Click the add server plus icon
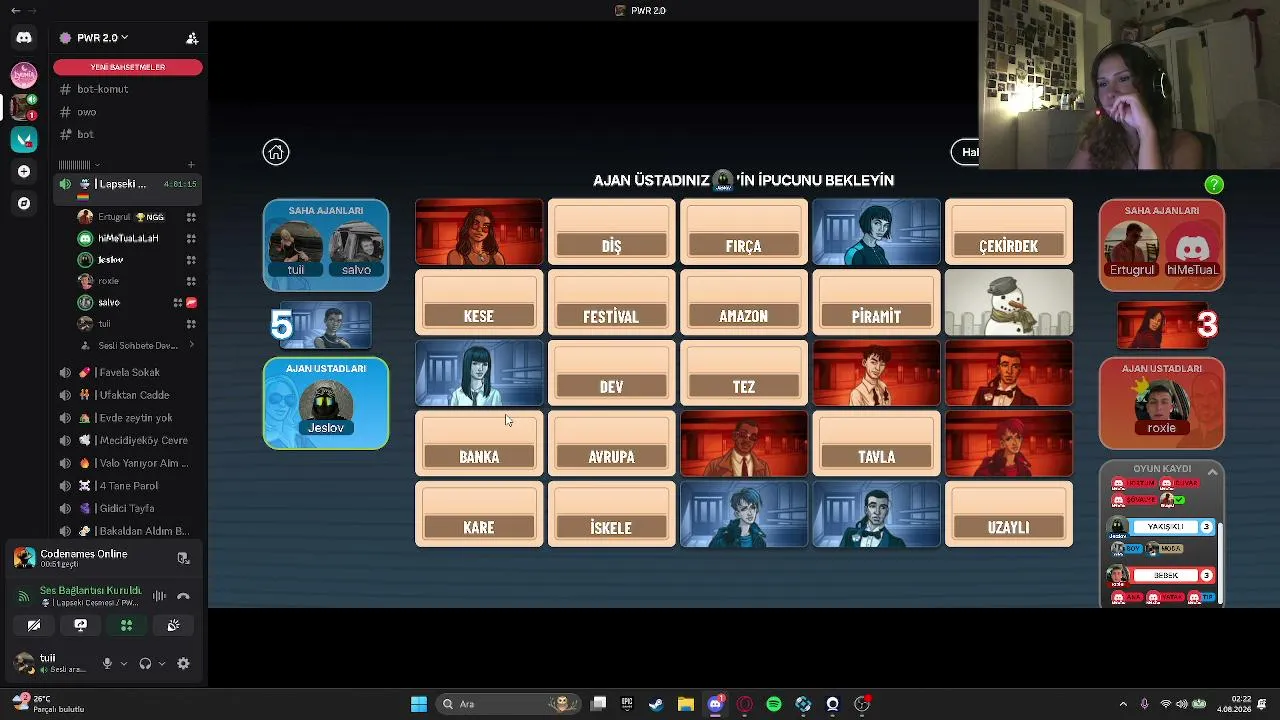Viewport: 1280px width, 720px height. click(24, 172)
